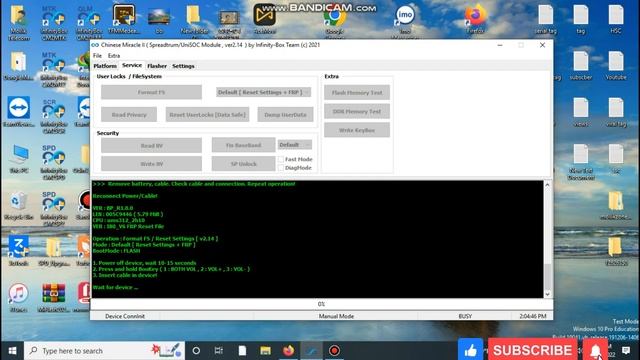The height and width of the screenshot is (360, 640).
Task: Click the Device ConnInit status bar text
Action: [125, 316]
